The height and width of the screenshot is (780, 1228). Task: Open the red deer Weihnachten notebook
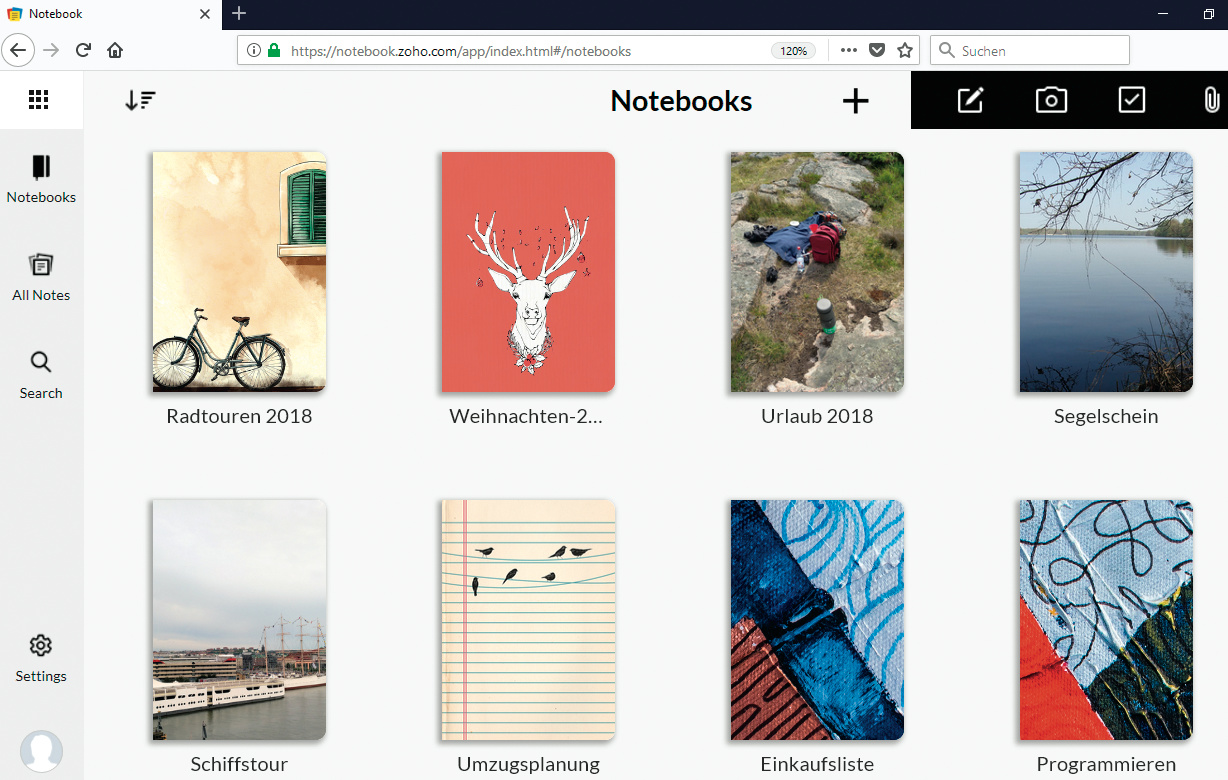[528, 272]
